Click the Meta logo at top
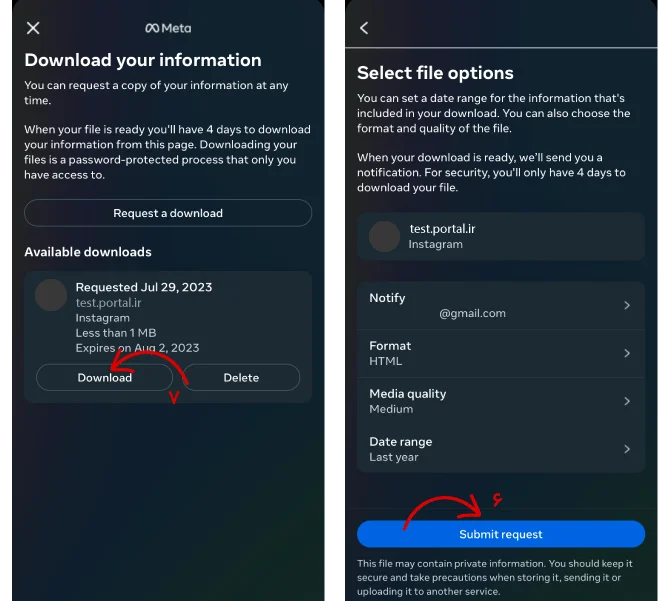This screenshot has width=671, height=601. tap(168, 28)
